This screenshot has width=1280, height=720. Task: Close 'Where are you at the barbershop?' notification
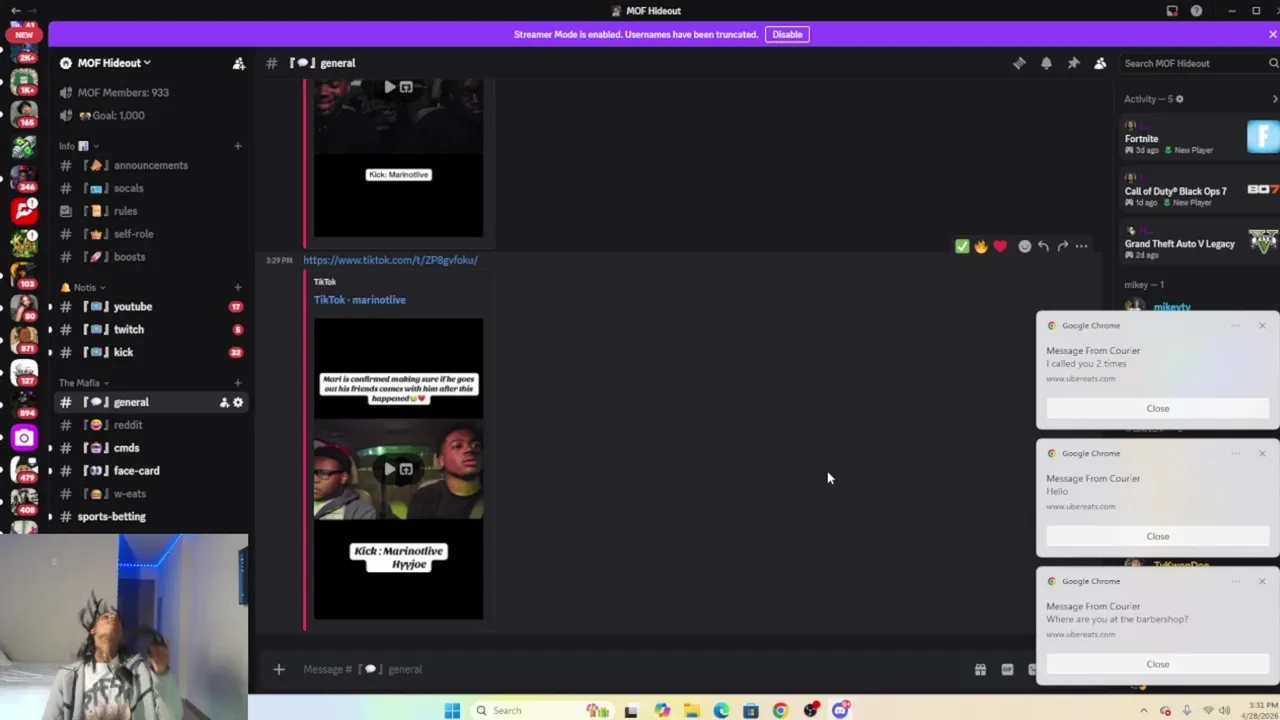[1157, 664]
